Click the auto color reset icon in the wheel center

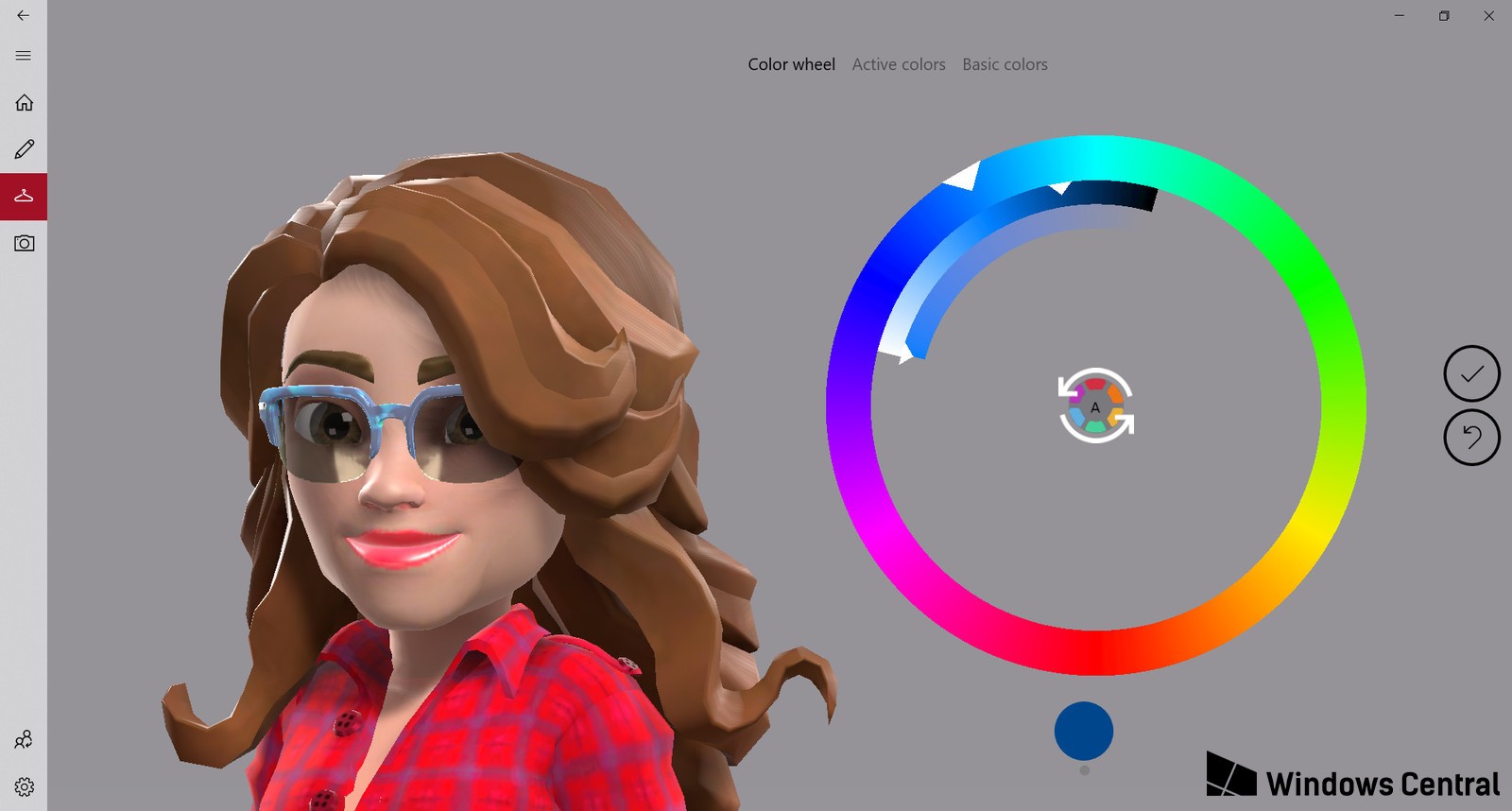(1095, 406)
